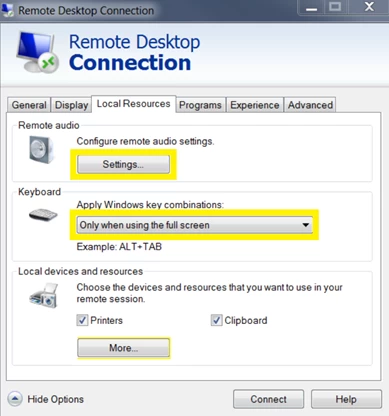This screenshot has width=389, height=416.
Task: Click the 'Example: ALT+TAB' text
Action: tap(119, 247)
